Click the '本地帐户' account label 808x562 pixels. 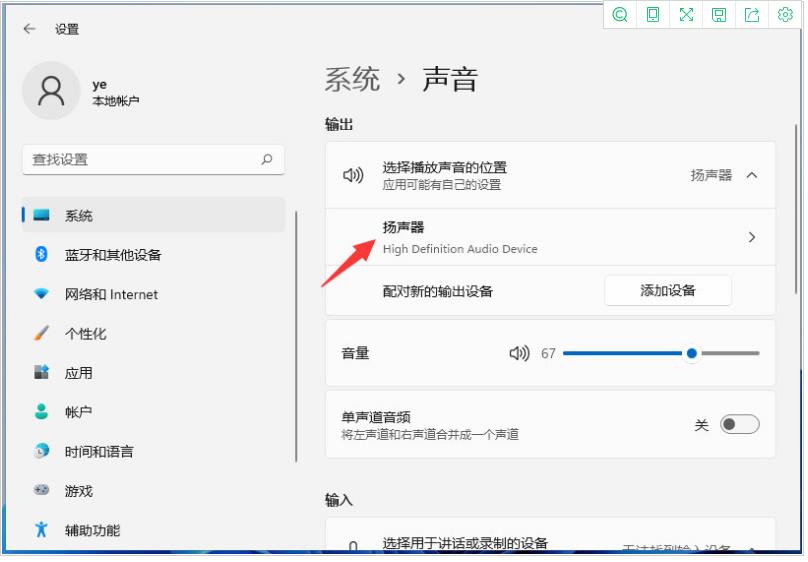coord(116,101)
